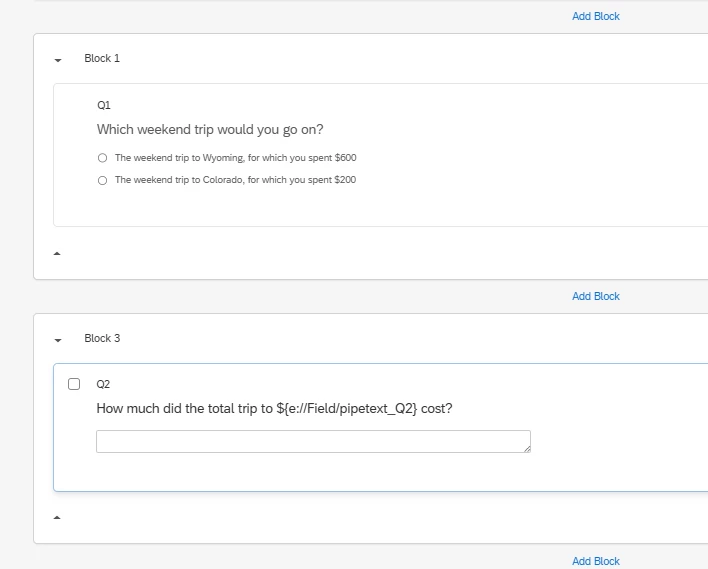Select the Colorado trip radio button

(102, 181)
